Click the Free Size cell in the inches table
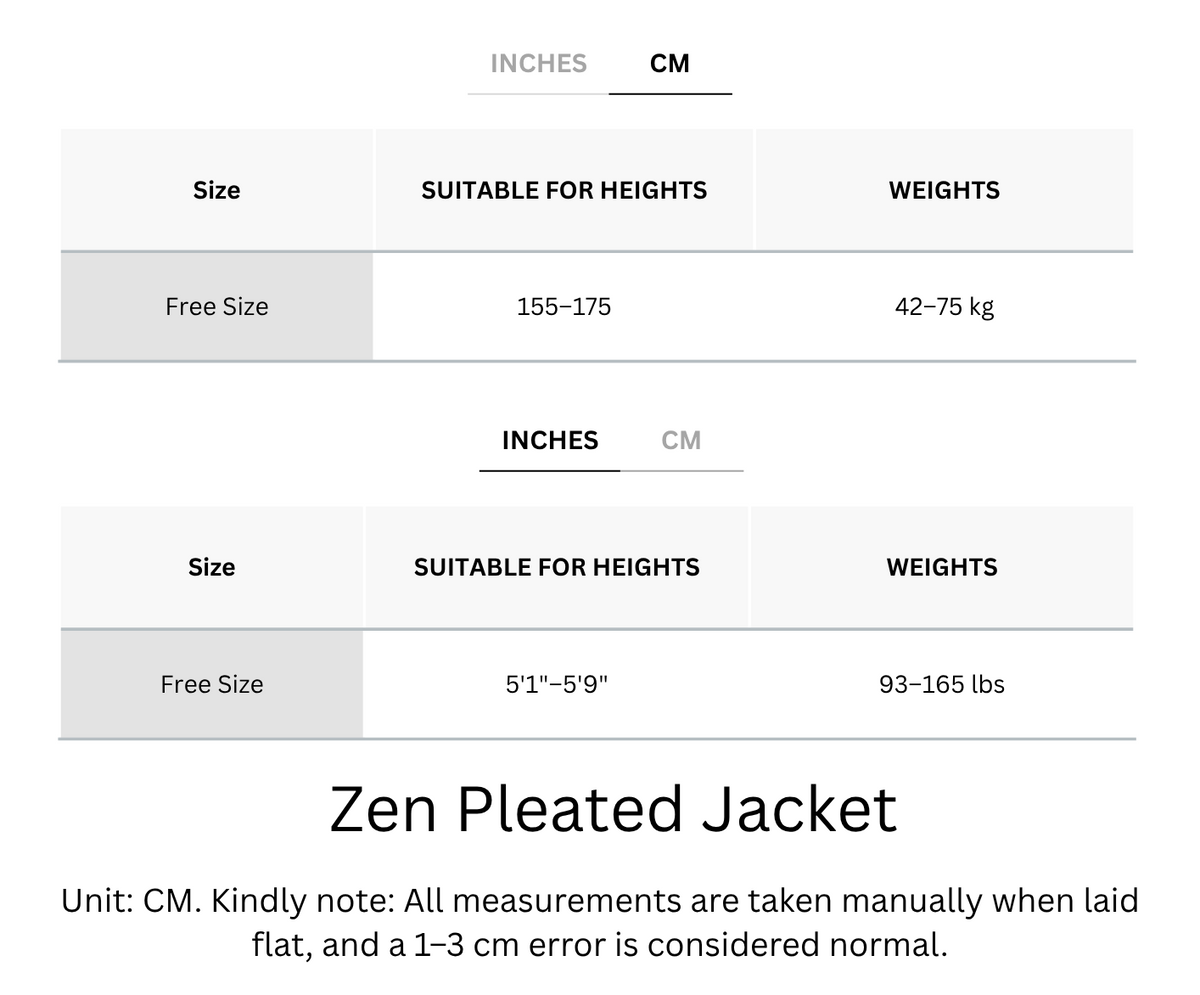Screen dimensions: 1200x995 point(212,684)
